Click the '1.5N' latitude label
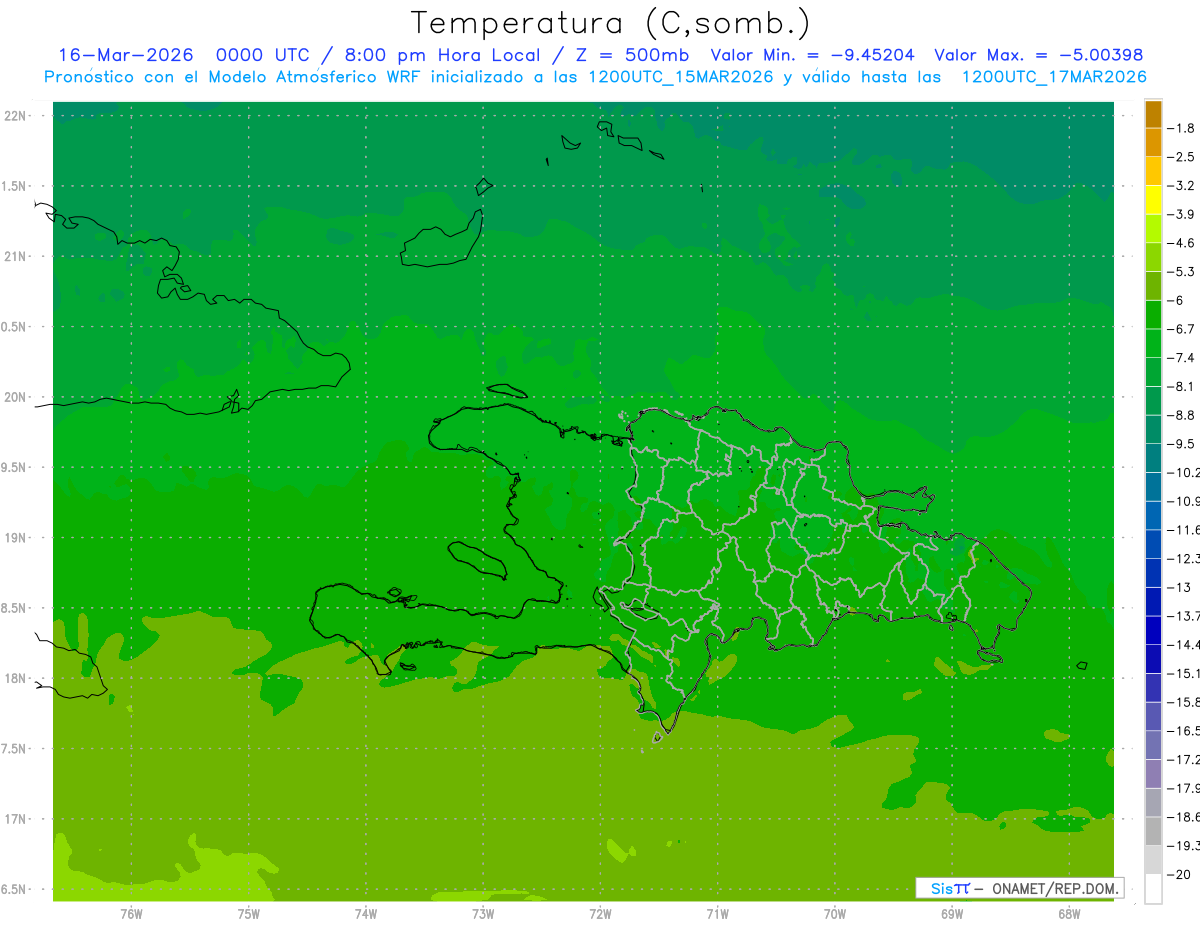The image size is (1200, 927). [x=15, y=186]
